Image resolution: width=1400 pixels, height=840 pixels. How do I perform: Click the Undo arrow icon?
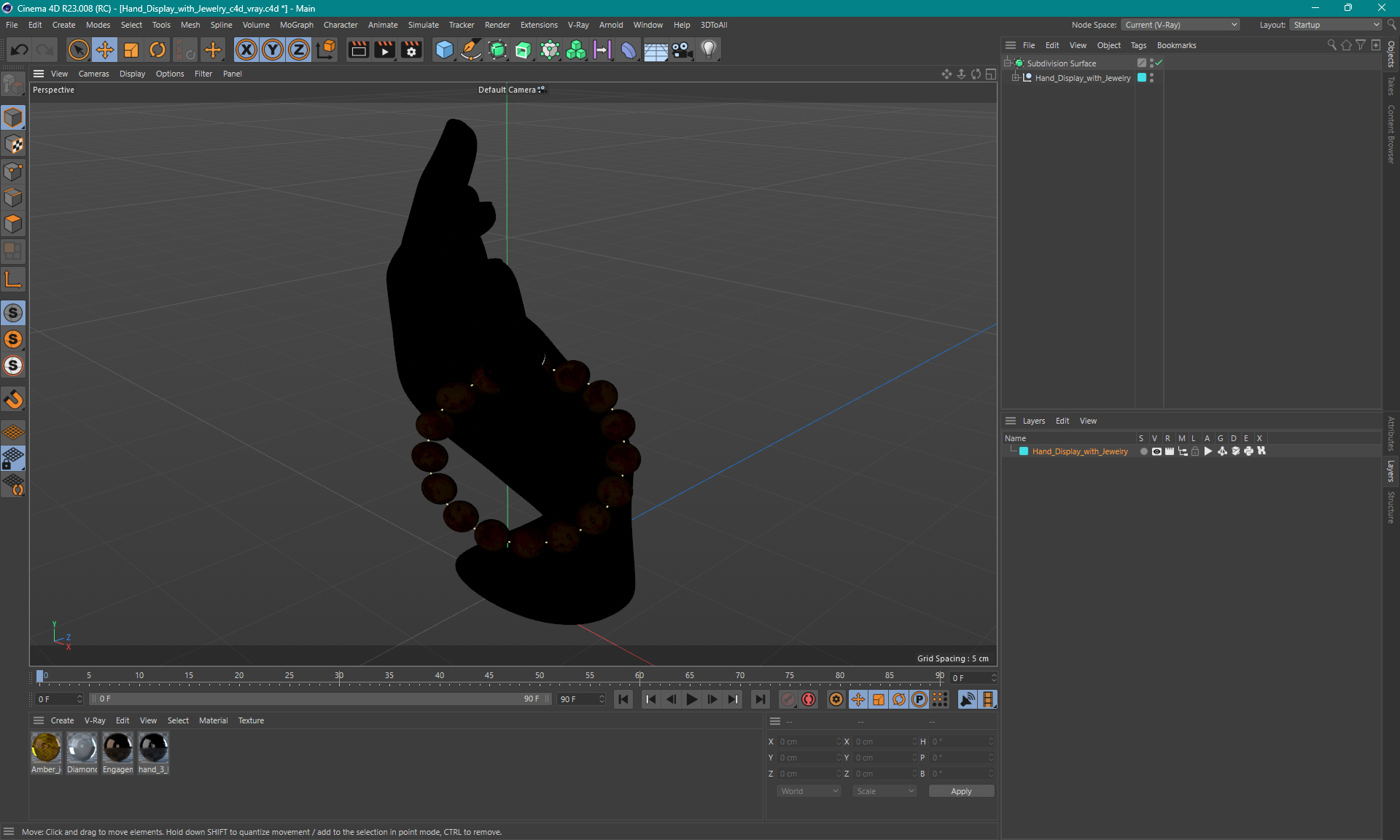[20, 50]
